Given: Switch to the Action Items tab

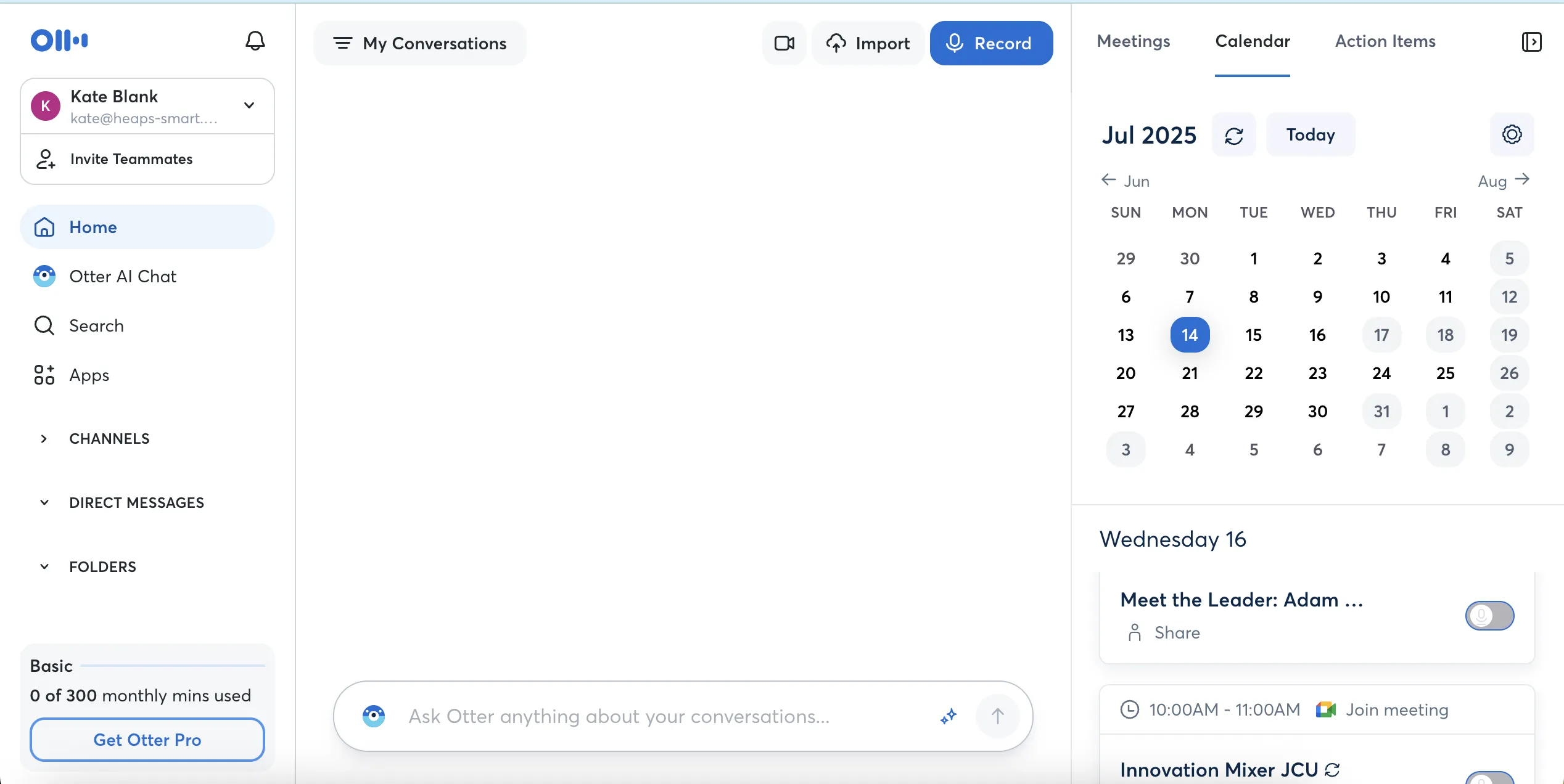Looking at the screenshot, I should pyautogui.click(x=1385, y=41).
